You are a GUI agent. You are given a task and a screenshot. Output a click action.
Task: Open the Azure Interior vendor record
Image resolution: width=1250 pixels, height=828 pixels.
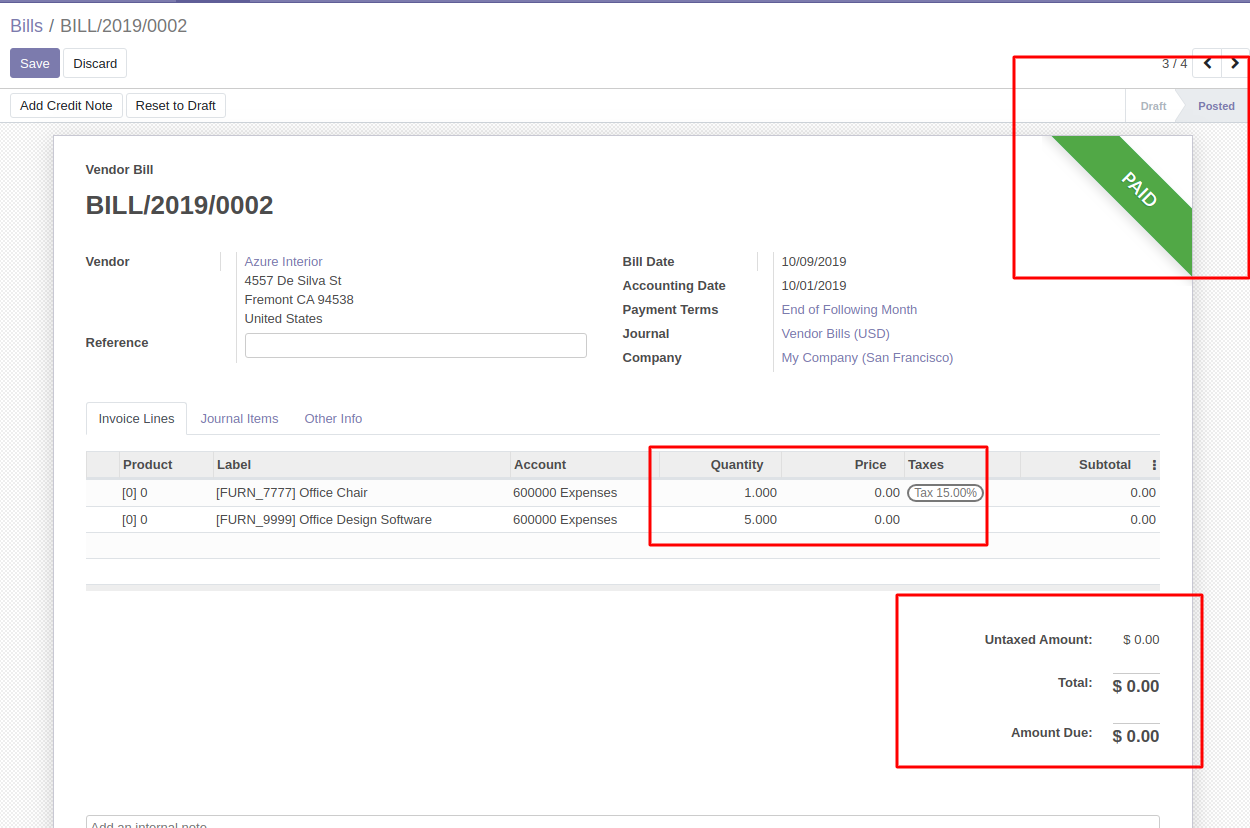point(283,261)
